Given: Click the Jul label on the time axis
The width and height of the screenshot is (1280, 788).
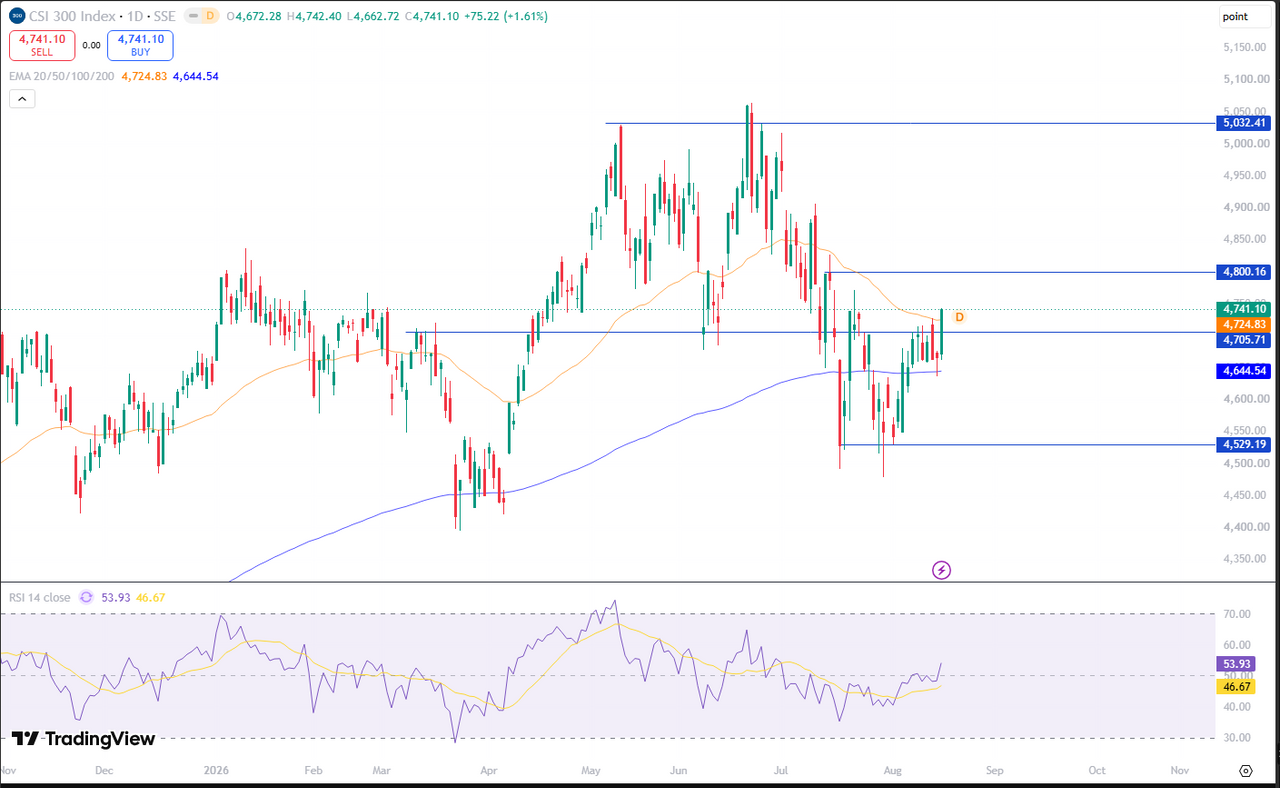Looking at the screenshot, I should coord(780,770).
